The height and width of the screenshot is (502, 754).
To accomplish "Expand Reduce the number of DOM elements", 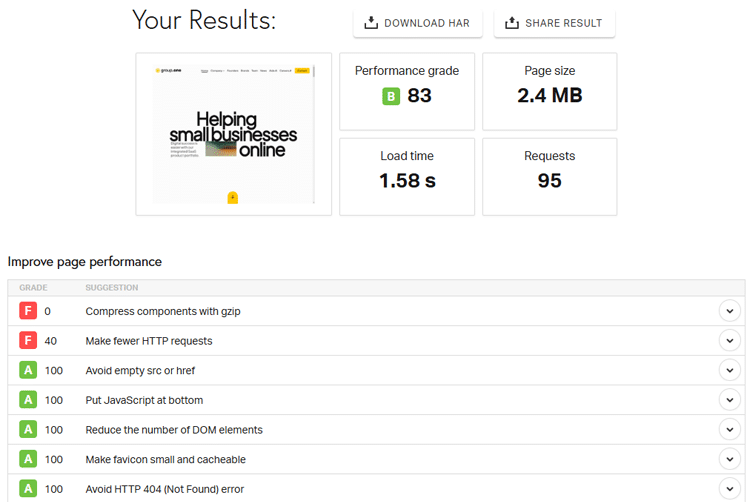I will (x=730, y=430).
